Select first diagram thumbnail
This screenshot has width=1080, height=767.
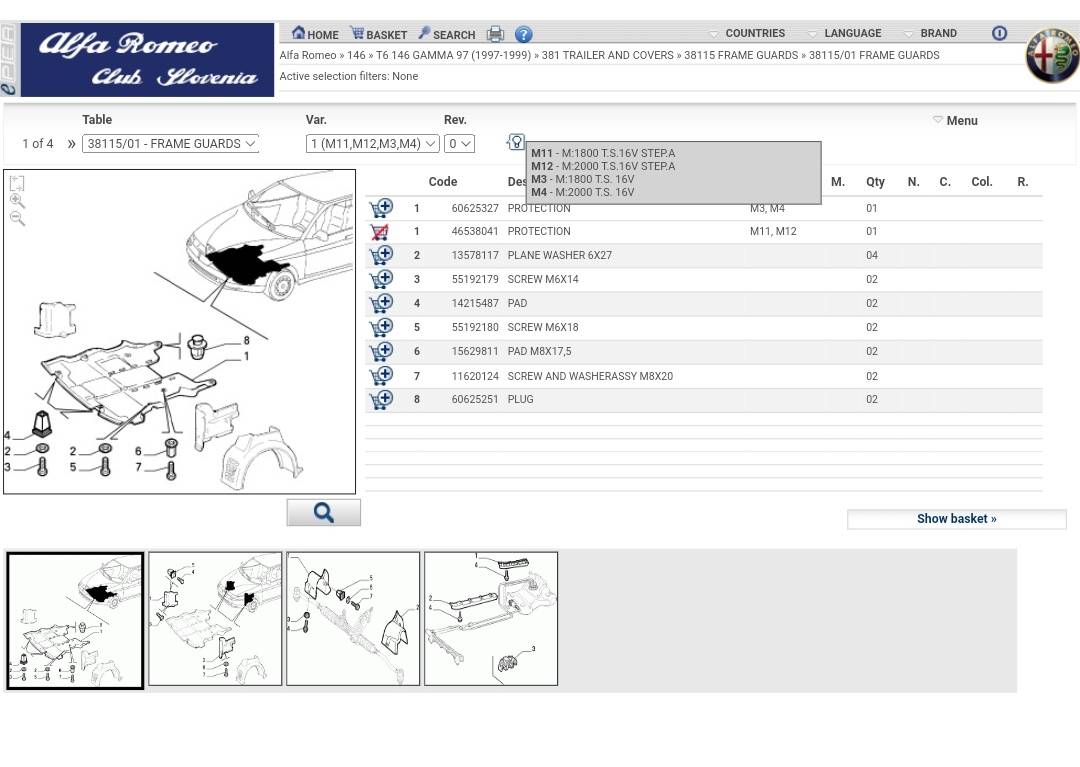pyautogui.click(x=76, y=620)
